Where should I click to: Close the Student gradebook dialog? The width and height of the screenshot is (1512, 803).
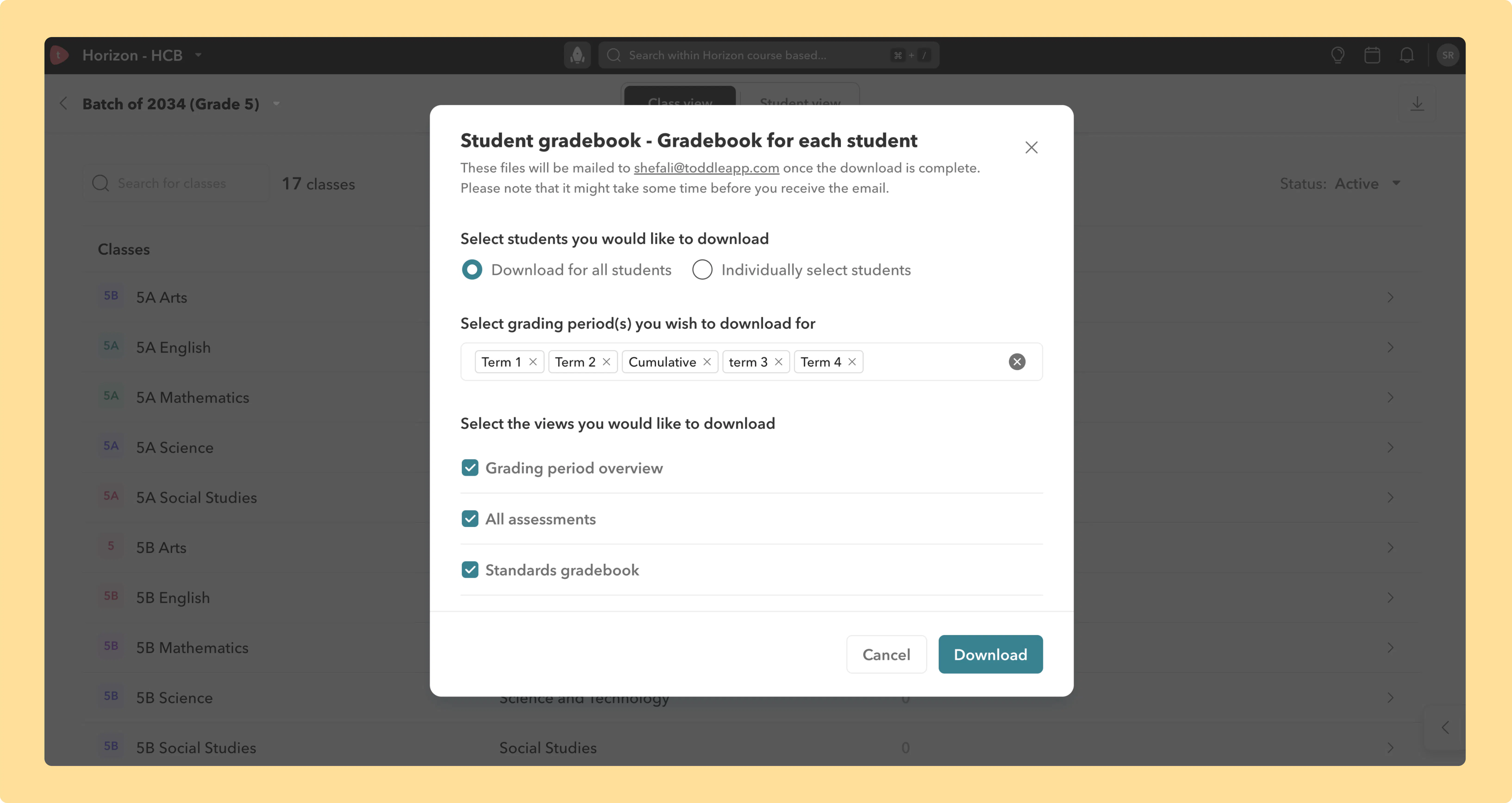click(1031, 147)
